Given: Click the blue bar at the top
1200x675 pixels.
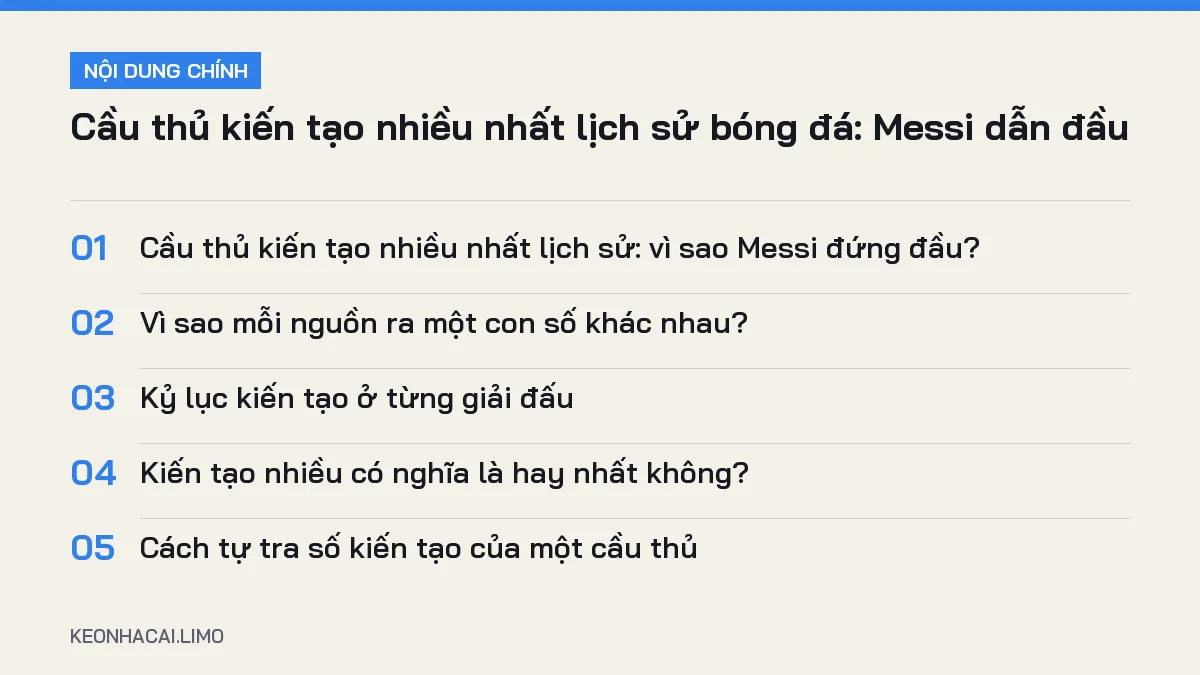Looking at the screenshot, I should point(600,5).
